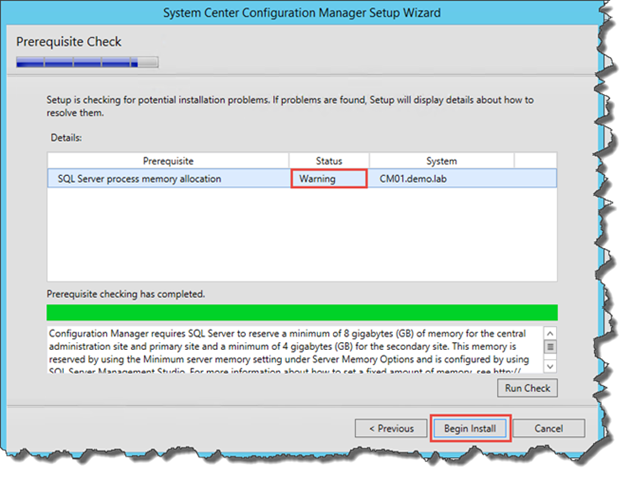Click the green prerequisite progress bar

(302, 313)
